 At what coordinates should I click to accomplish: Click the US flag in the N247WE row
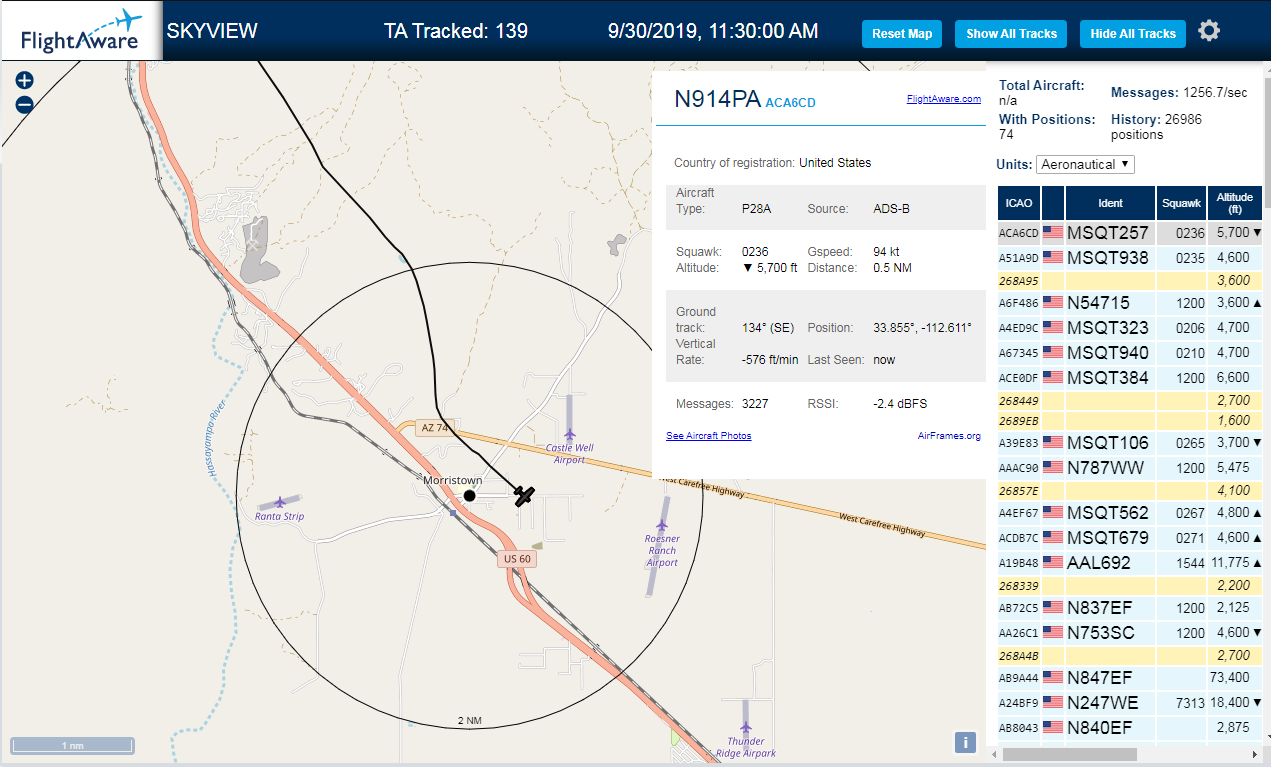[1053, 702]
